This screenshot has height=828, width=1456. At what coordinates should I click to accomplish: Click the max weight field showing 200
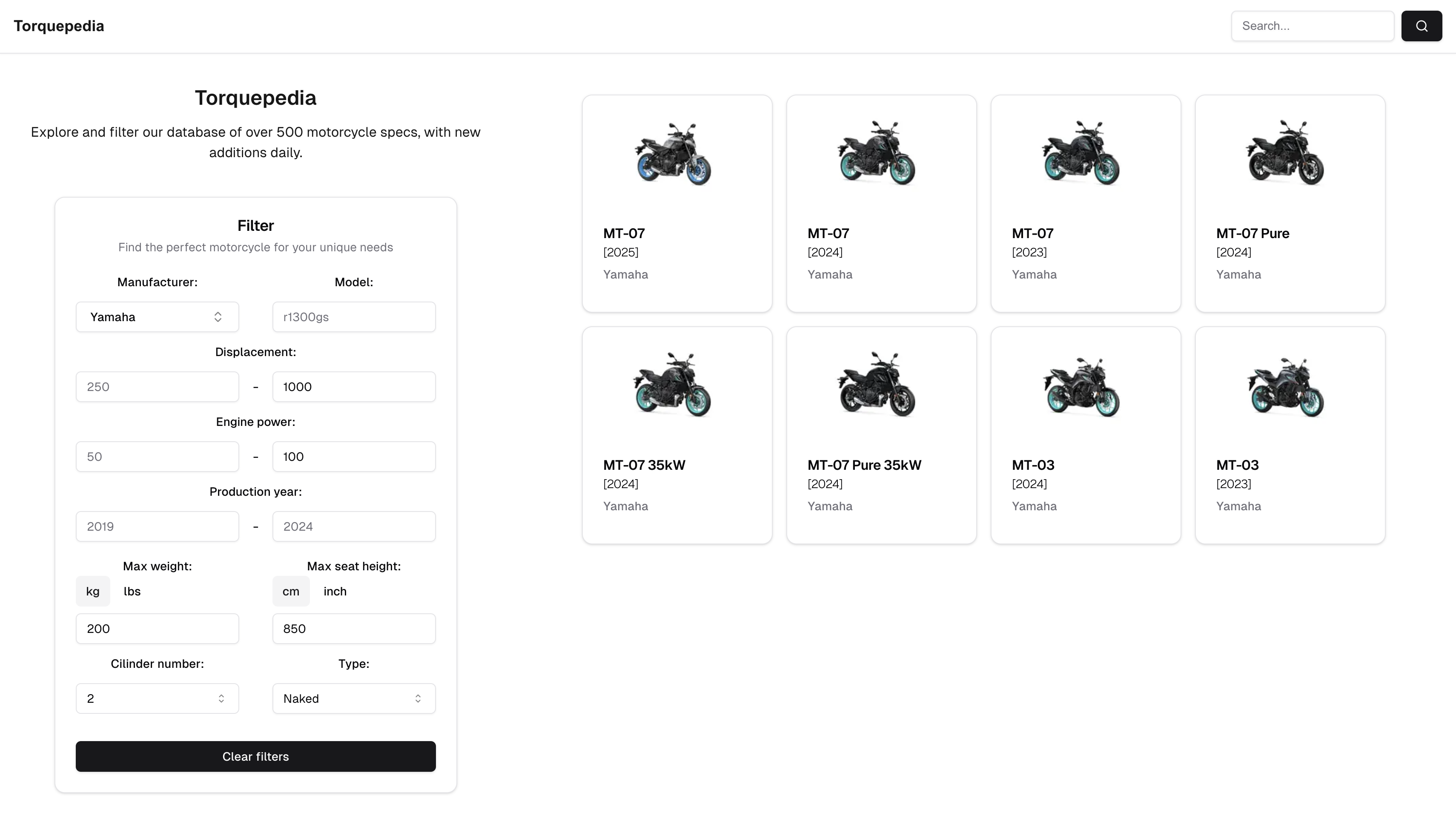tap(158, 628)
